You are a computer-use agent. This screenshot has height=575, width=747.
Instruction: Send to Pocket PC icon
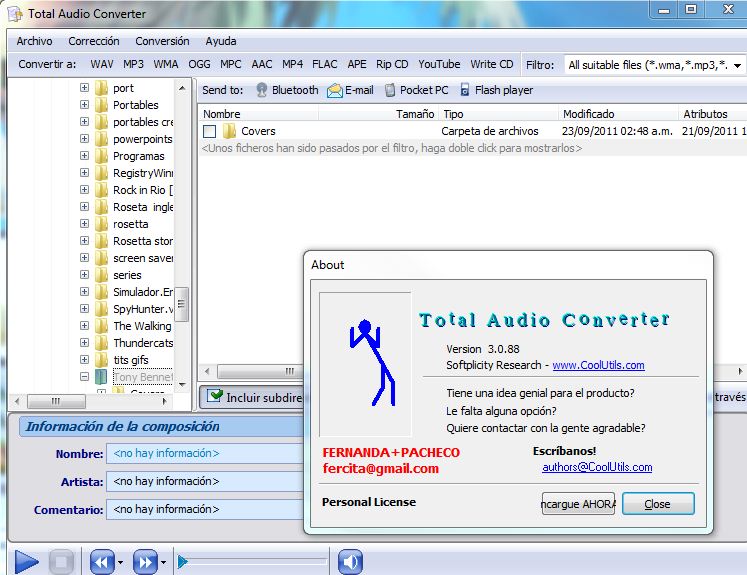390,90
